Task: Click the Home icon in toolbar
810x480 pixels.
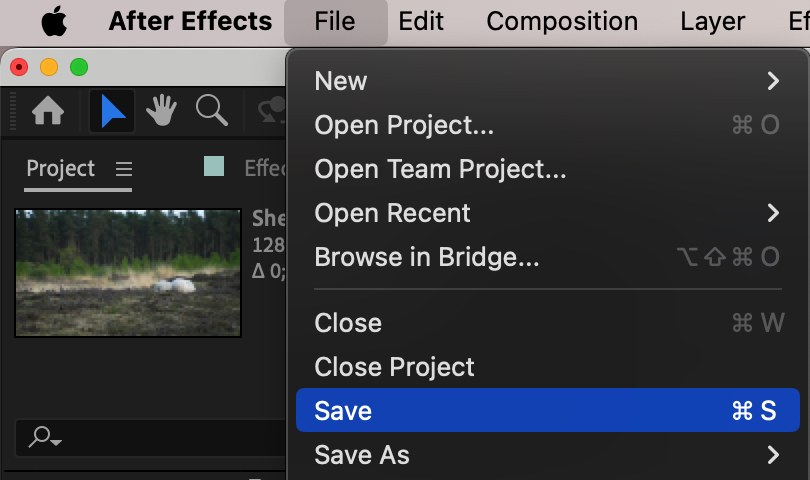Action: 48,111
